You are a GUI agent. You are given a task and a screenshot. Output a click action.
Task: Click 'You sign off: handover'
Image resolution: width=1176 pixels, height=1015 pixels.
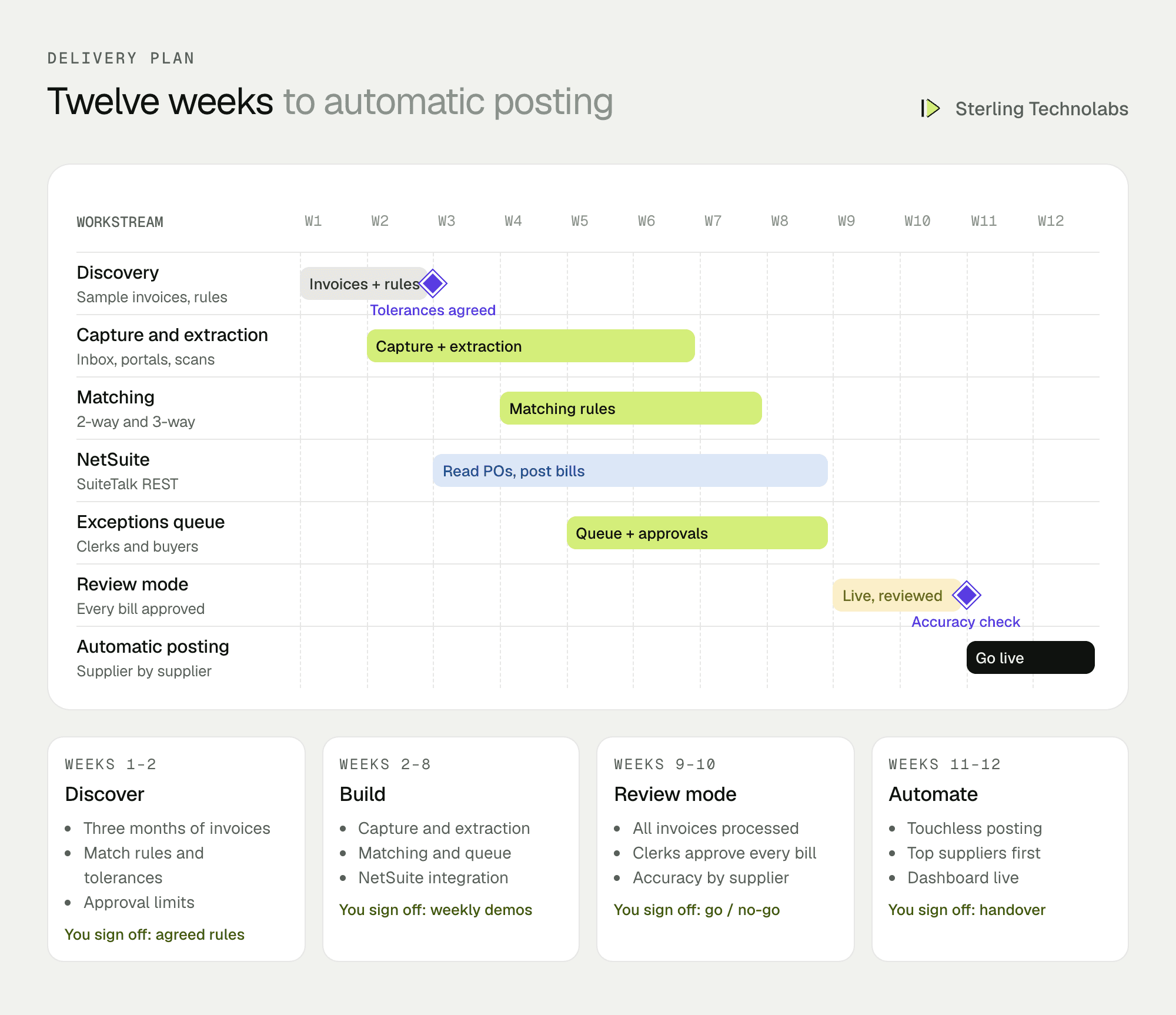coord(967,910)
